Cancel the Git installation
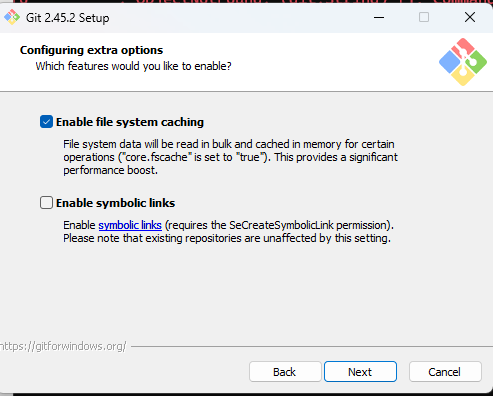 click(445, 372)
